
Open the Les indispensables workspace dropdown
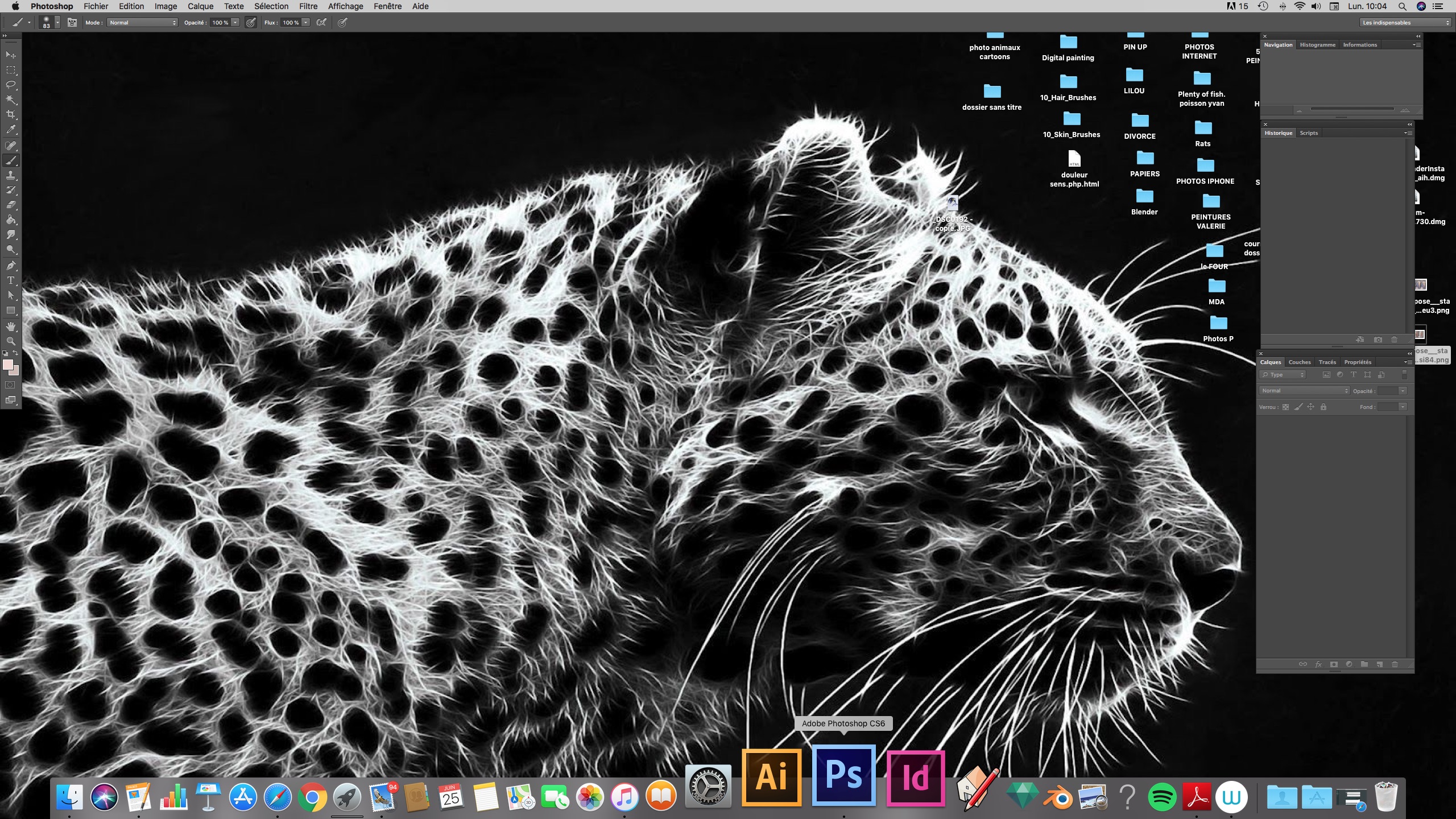tap(1405, 23)
